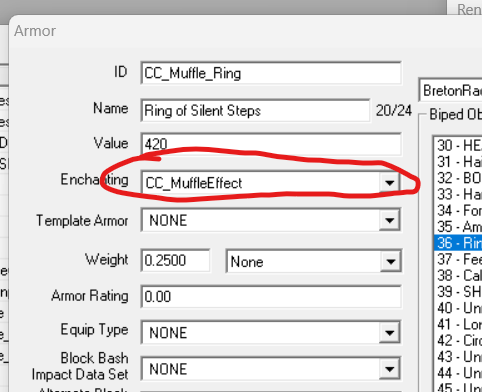Expand Block Bash Impact Data Set dropdown
This screenshot has width=482, height=392.
click(389, 369)
